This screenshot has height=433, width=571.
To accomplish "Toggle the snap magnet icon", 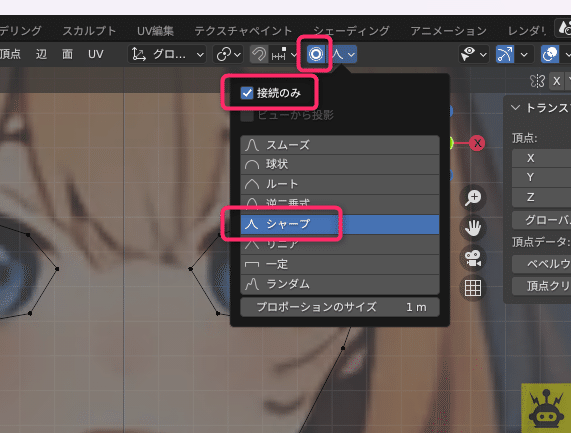I will 259,54.
